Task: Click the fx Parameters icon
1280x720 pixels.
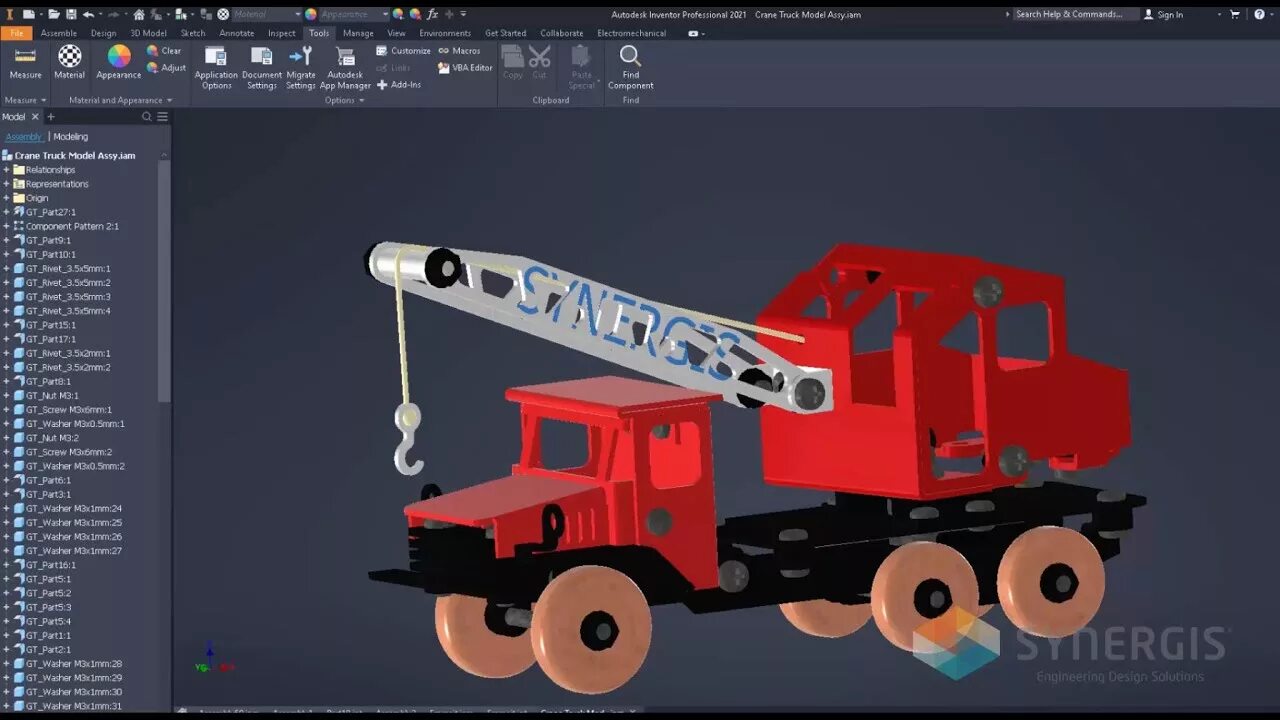Action: 432,14
